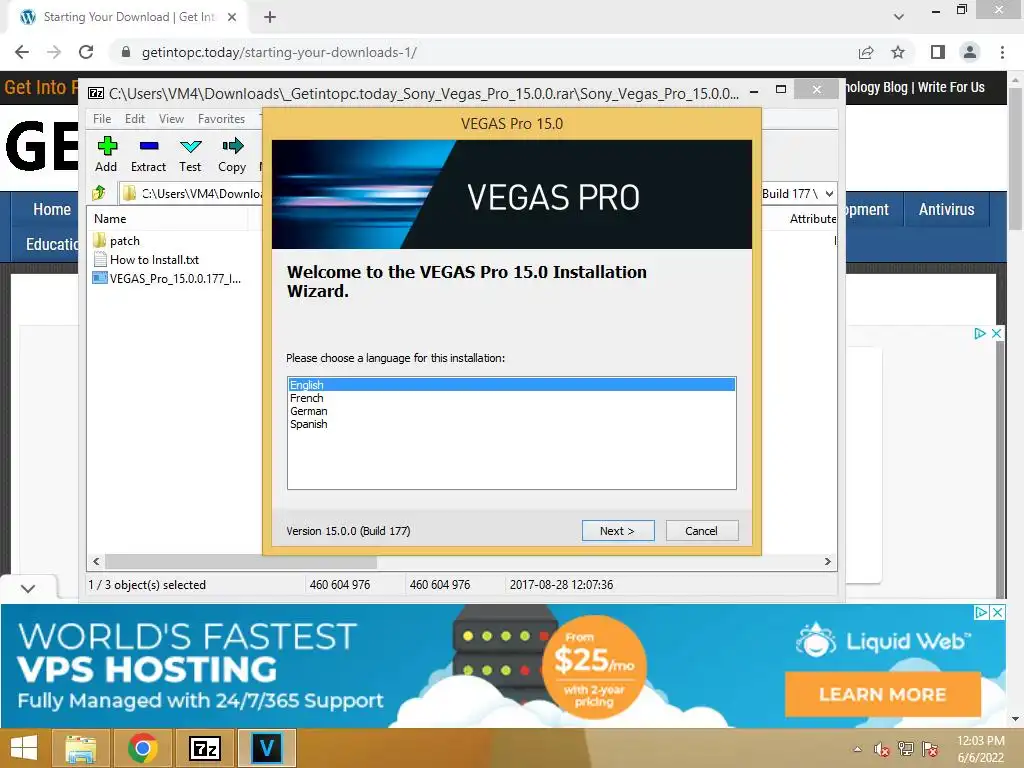Switch to 7-Zip in the taskbar

click(x=204, y=748)
